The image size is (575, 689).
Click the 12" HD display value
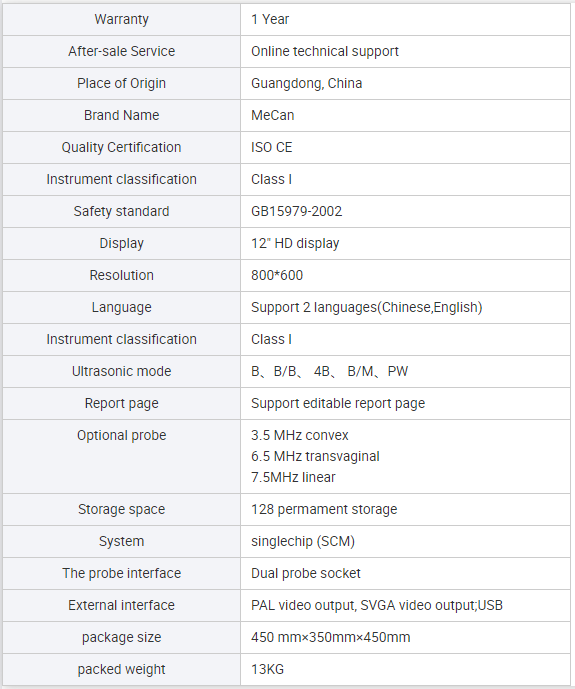point(295,243)
